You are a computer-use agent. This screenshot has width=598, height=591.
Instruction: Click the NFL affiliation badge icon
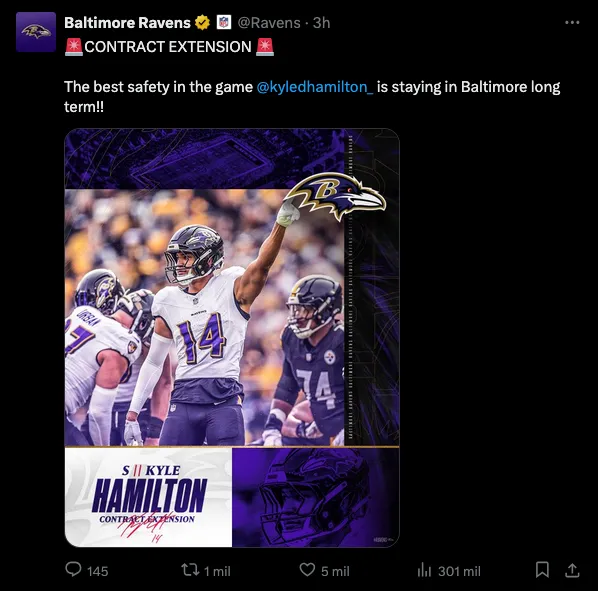[x=224, y=22]
